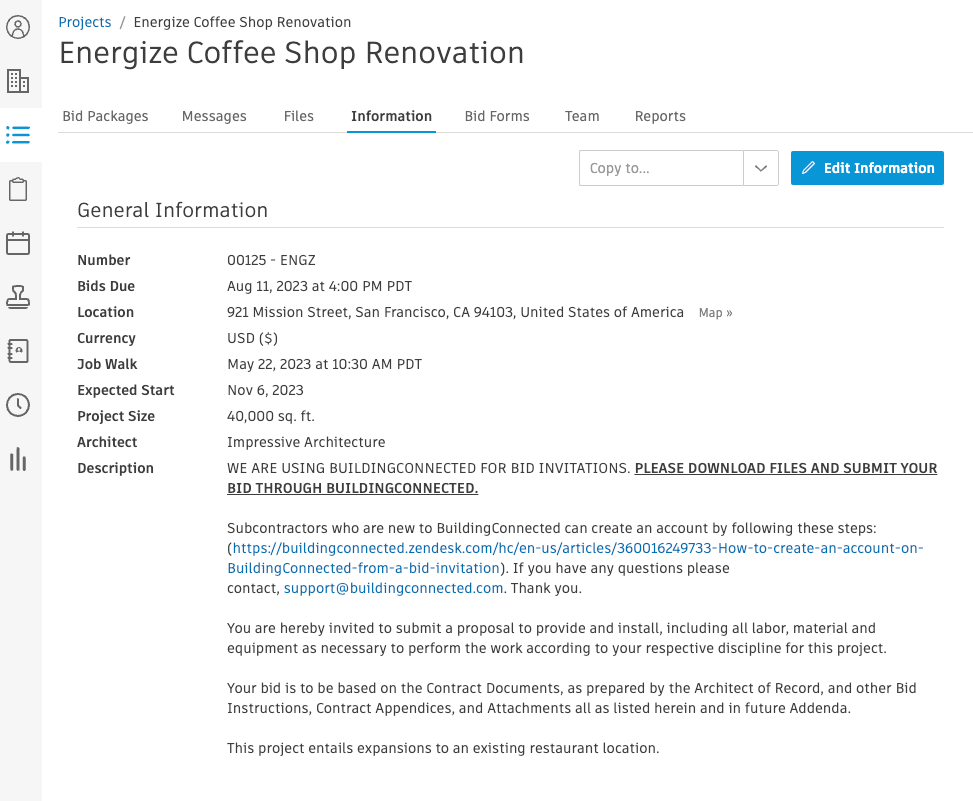Click the Copy to input field
Viewport: 973px width, 801px height.
[661, 168]
